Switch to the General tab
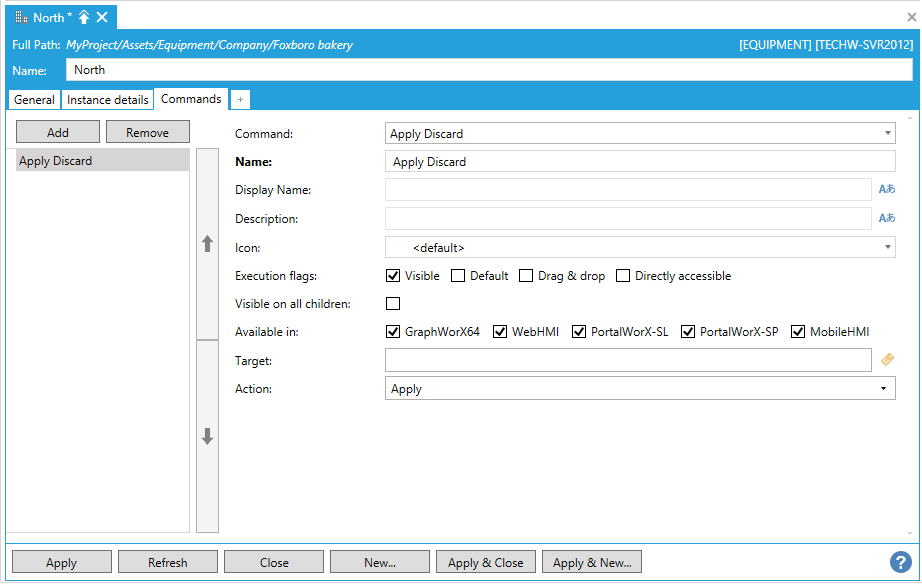This screenshot has width=922, height=586. coord(34,100)
